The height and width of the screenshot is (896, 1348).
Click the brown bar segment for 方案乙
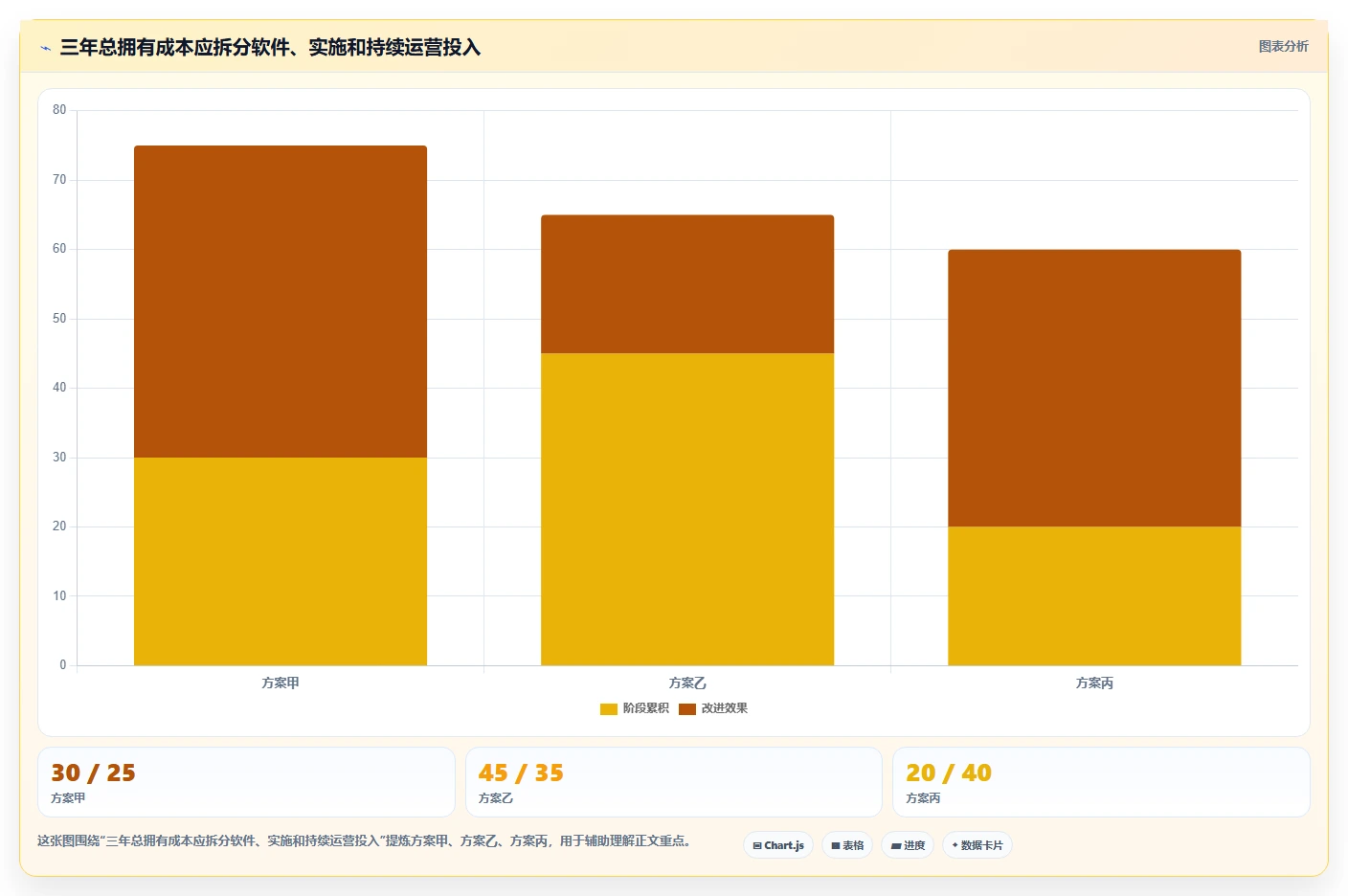point(687,284)
